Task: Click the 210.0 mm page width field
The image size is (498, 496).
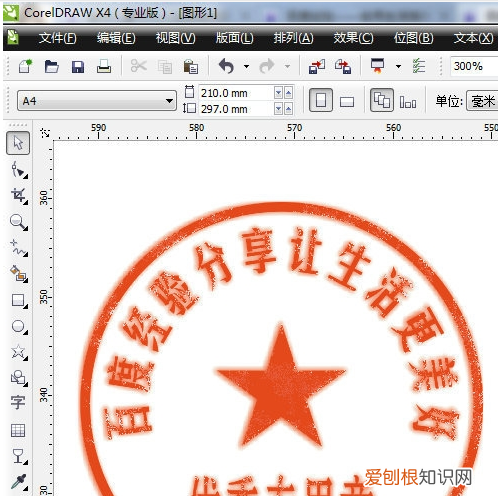Action: pos(236,93)
